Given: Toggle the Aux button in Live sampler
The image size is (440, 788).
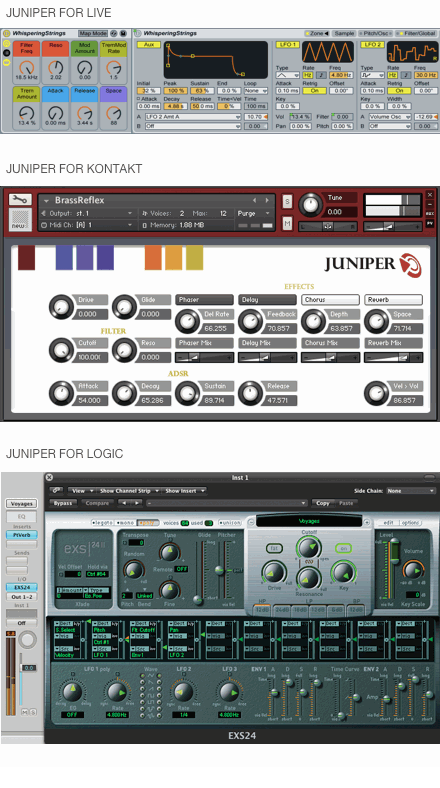Looking at the screenshot, I should coord(149,44).
